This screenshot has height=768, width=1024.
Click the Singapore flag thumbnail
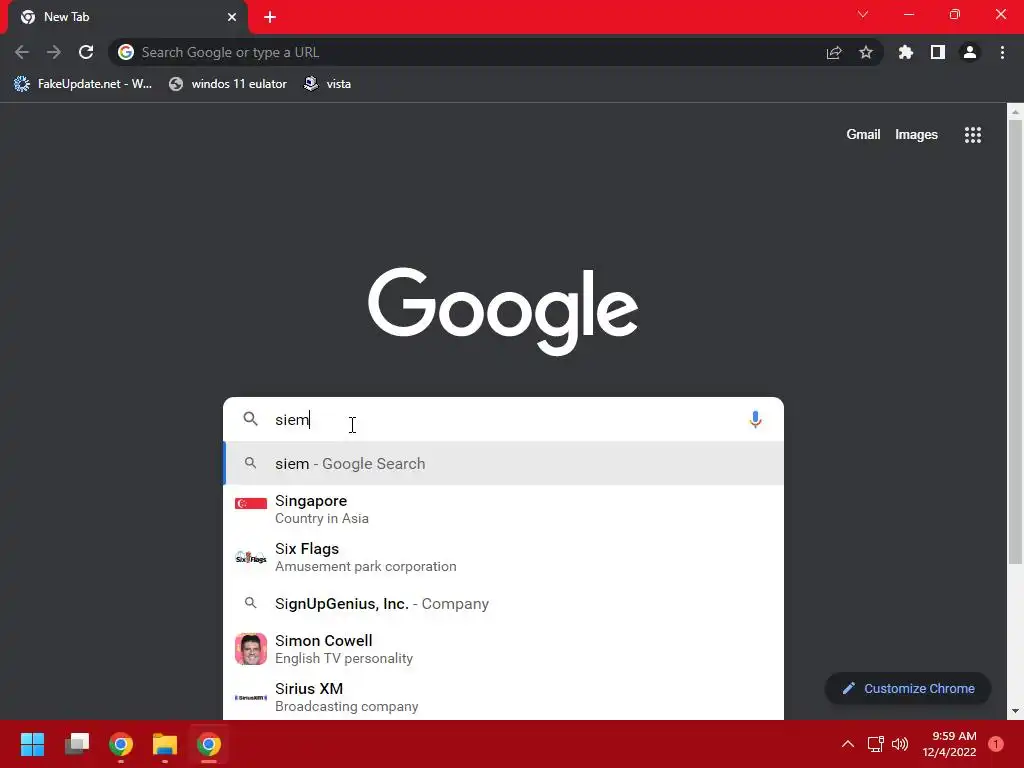pos(251,504)
